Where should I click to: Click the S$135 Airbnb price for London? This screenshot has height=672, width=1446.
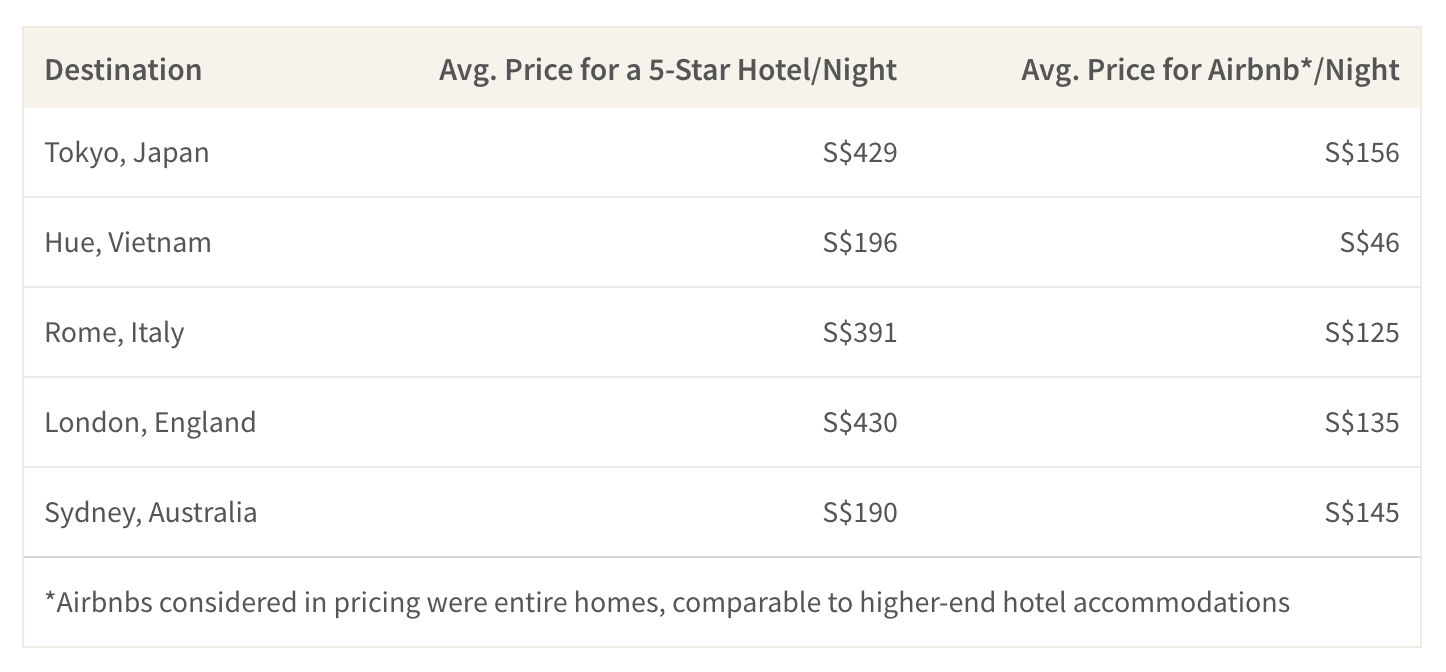tap(1362, 423)
